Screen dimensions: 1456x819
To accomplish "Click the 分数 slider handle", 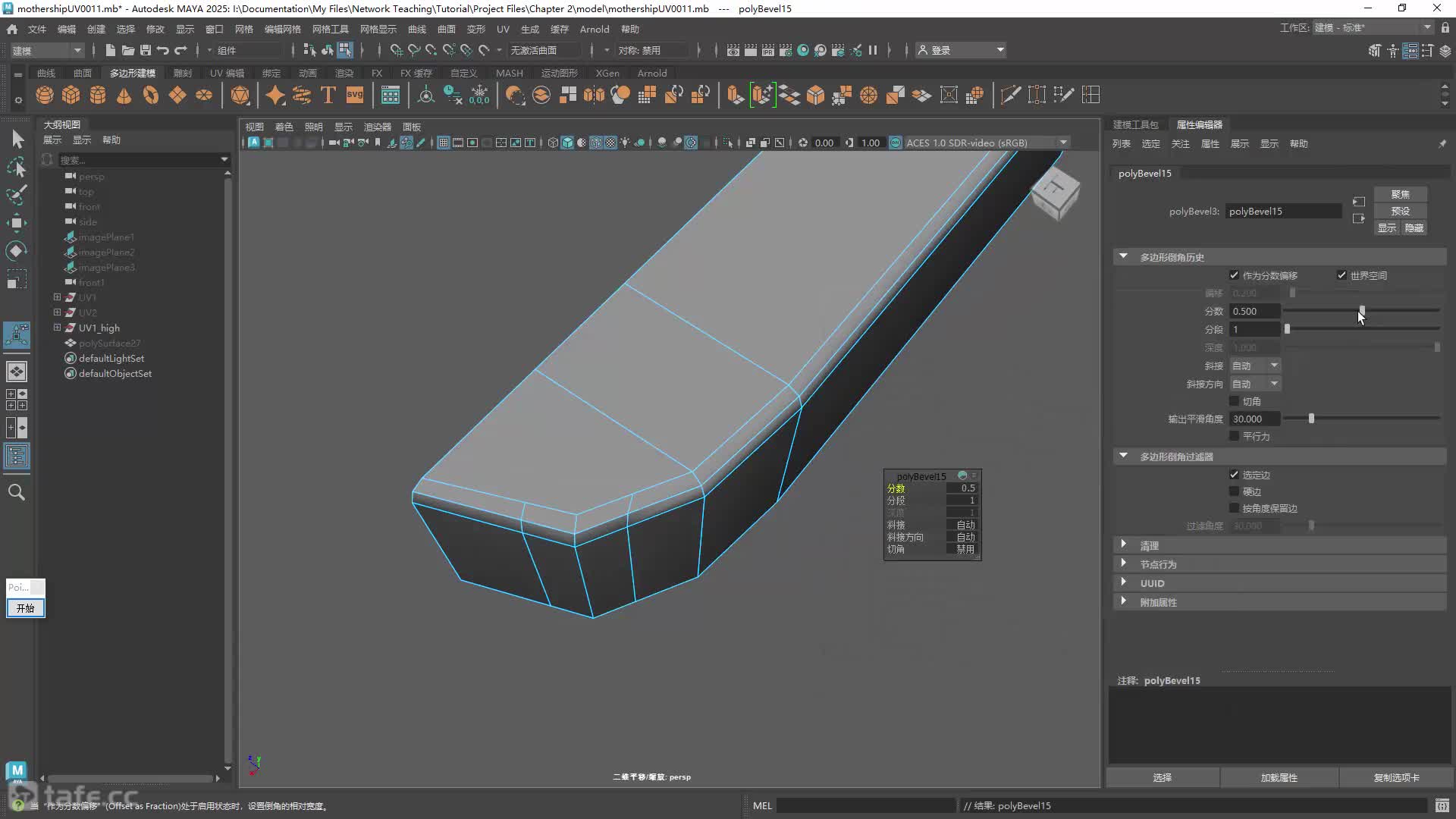I will pos(1362,311).
